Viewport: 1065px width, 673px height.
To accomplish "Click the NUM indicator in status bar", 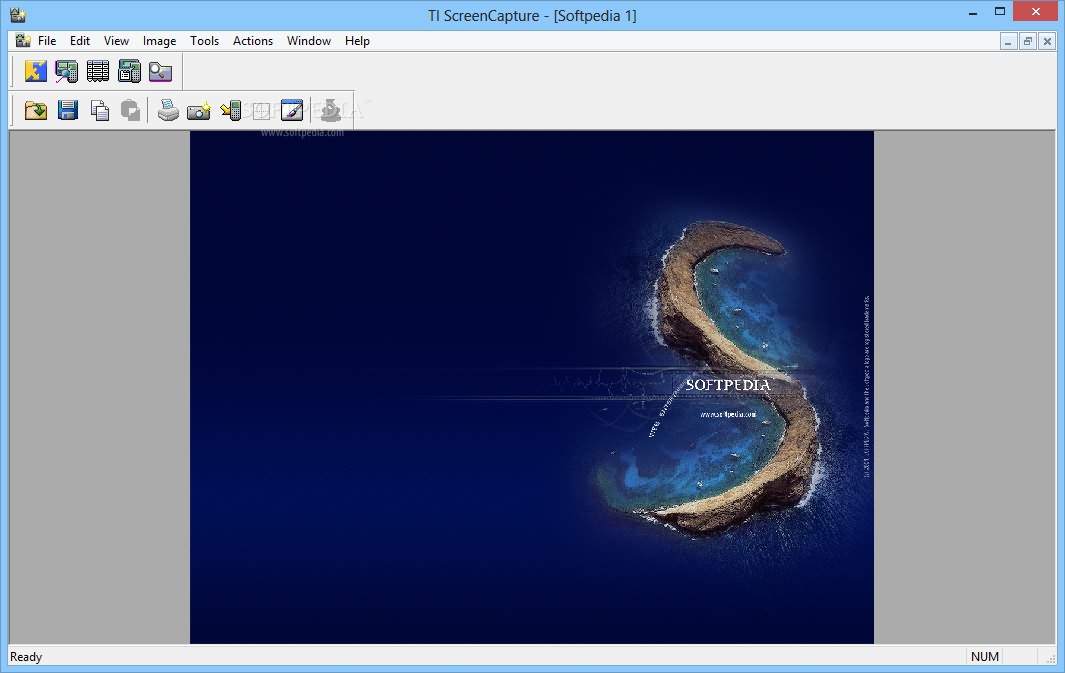I will coord(984,657).
